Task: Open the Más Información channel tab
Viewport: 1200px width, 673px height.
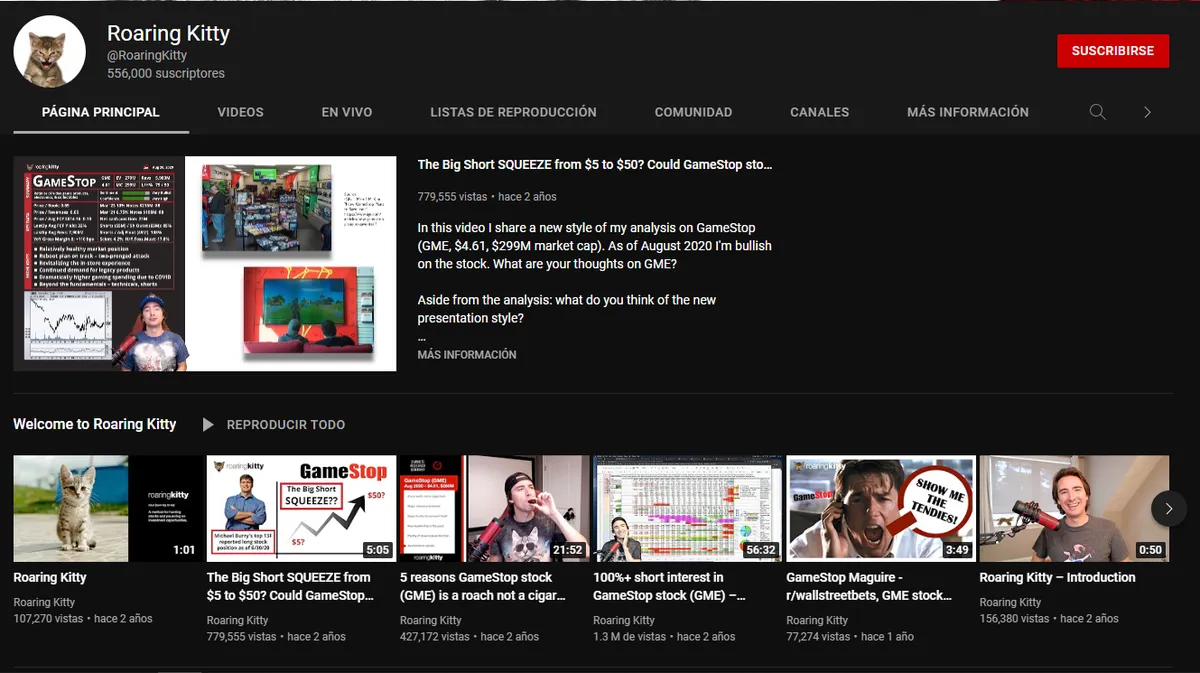Action: [x=967, y=112]
